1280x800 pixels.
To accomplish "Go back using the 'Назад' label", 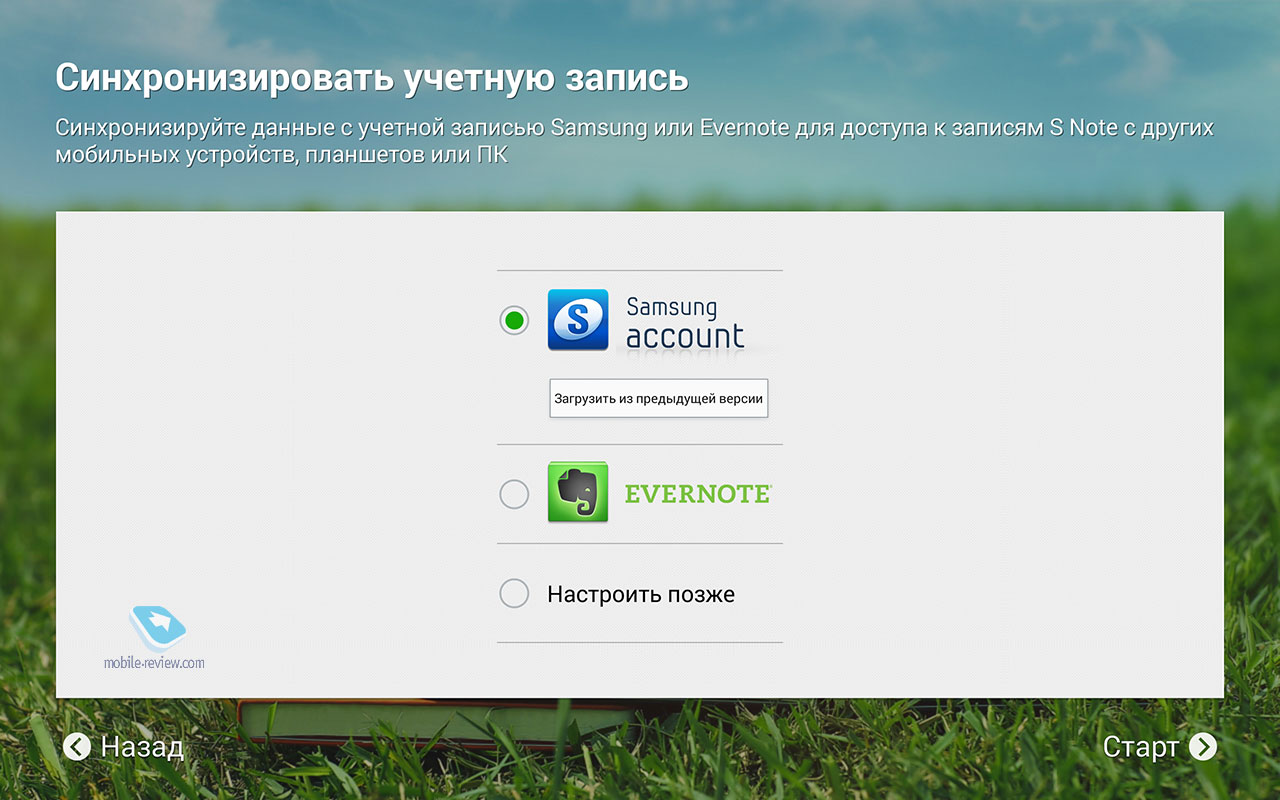I will click(x=142, y=747).
